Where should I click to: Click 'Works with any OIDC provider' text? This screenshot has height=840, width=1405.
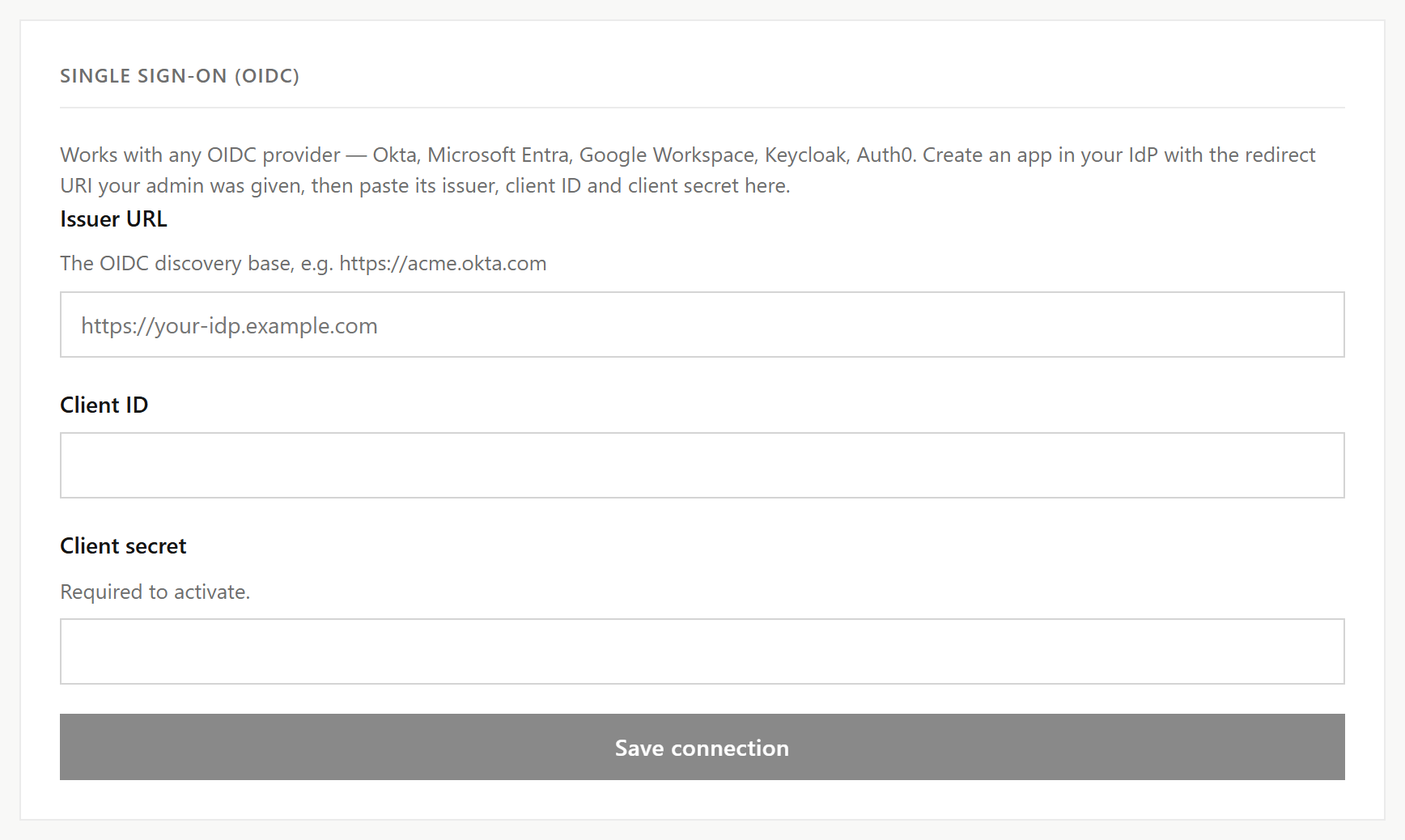[x=201, y=155]
